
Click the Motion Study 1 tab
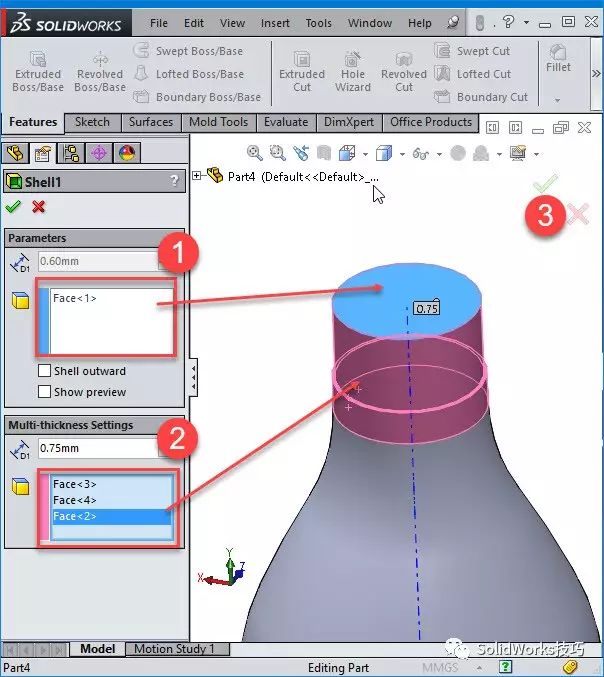174,649
